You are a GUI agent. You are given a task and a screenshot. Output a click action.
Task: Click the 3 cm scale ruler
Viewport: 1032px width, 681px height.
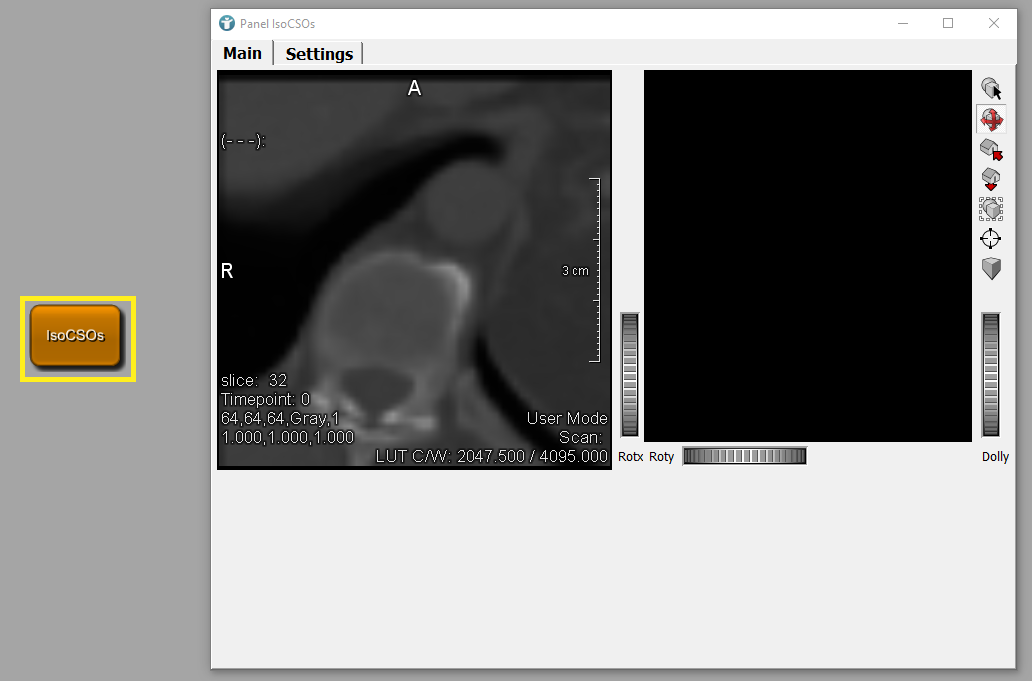click(x=595, y=270)
